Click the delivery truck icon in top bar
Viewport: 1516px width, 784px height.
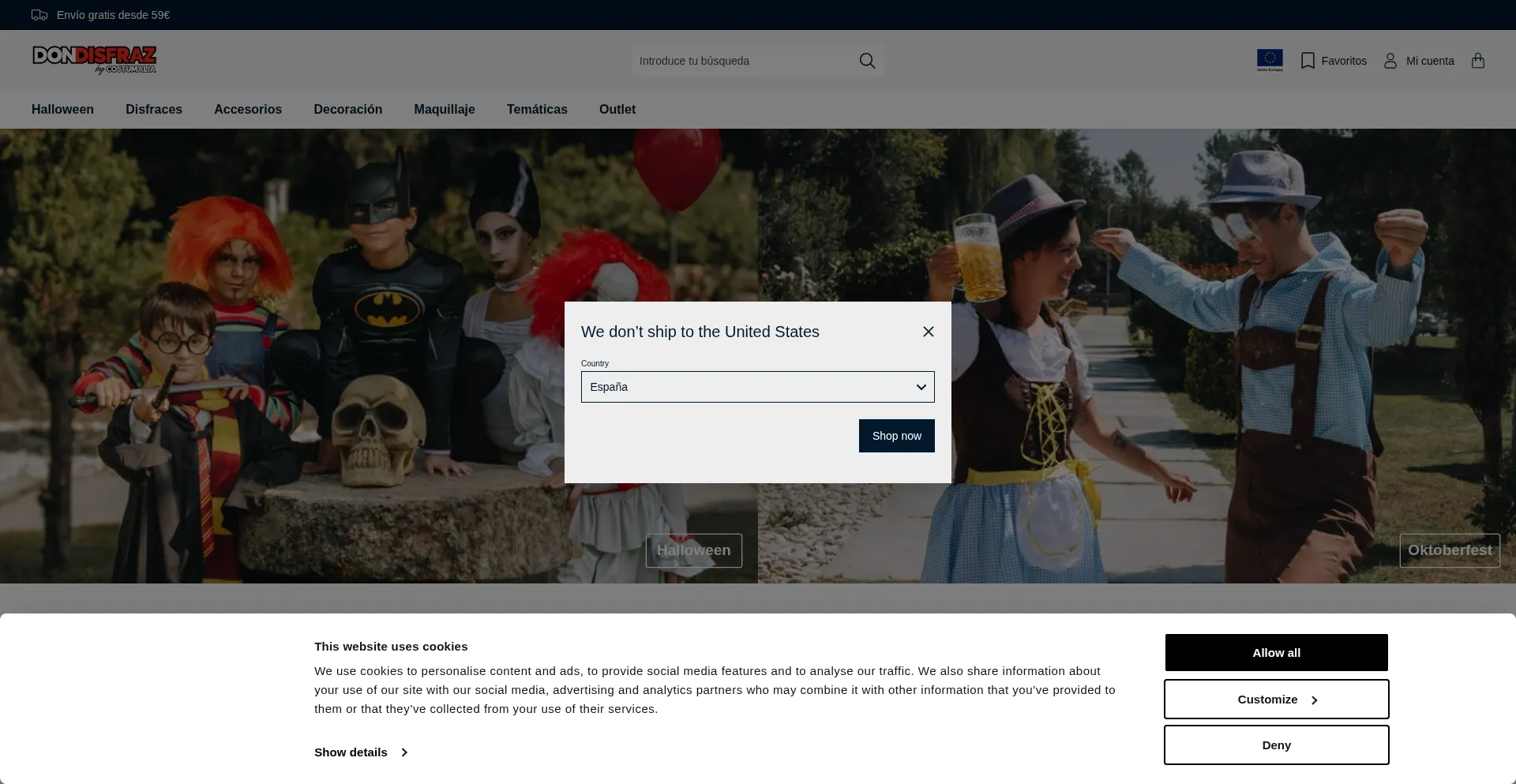tap(39, 15)
